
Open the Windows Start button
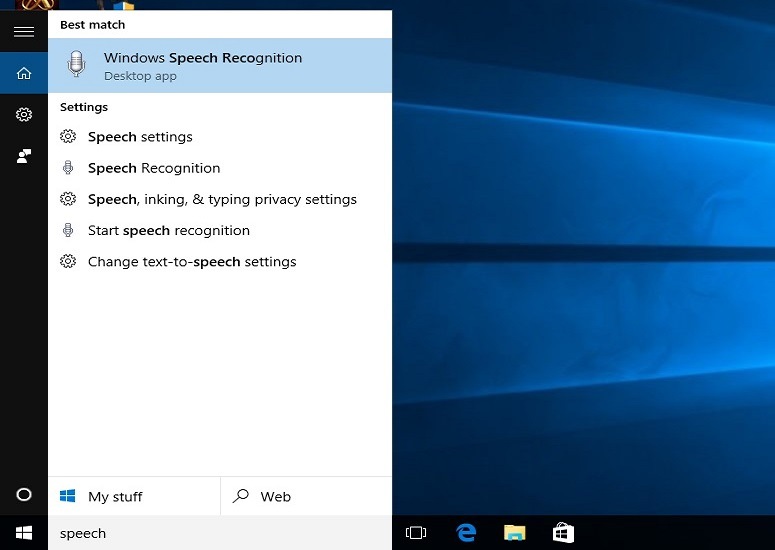(x=24, y=533)
